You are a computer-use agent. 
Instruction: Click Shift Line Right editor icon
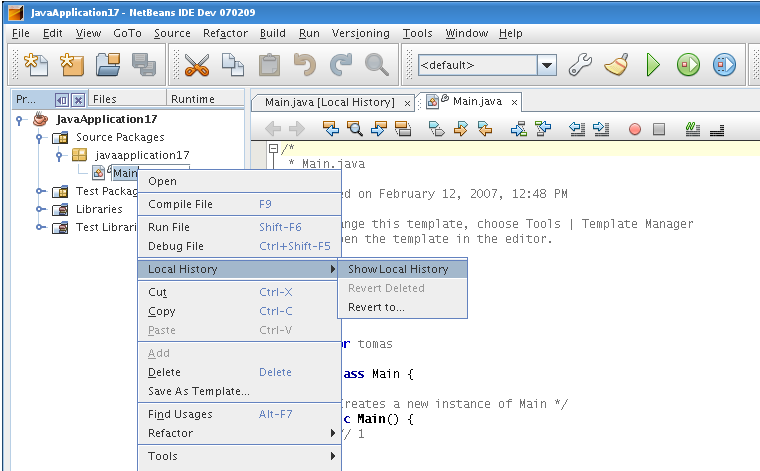[601, 129]
